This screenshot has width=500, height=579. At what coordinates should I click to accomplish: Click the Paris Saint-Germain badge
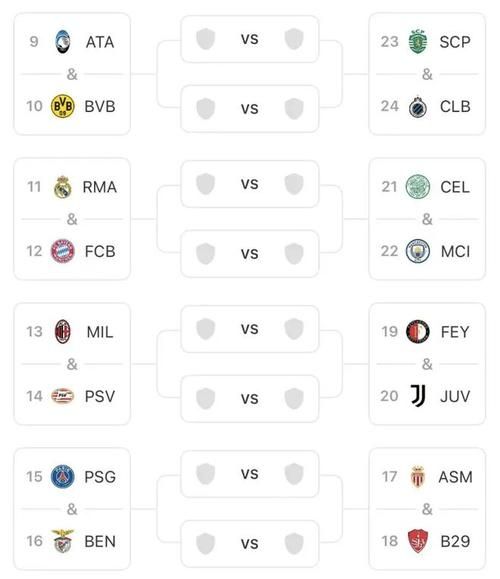click(x=63, y=476)
